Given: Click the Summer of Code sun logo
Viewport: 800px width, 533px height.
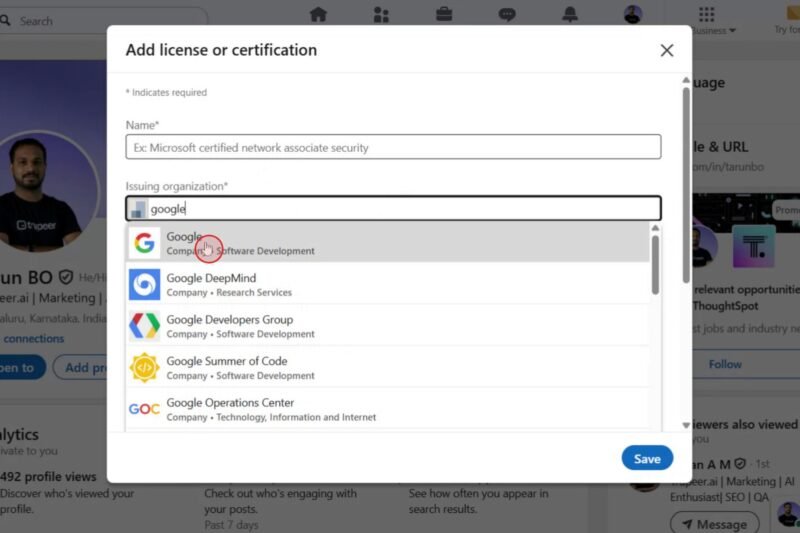Looking at the screenshot, I should point(144,367).
